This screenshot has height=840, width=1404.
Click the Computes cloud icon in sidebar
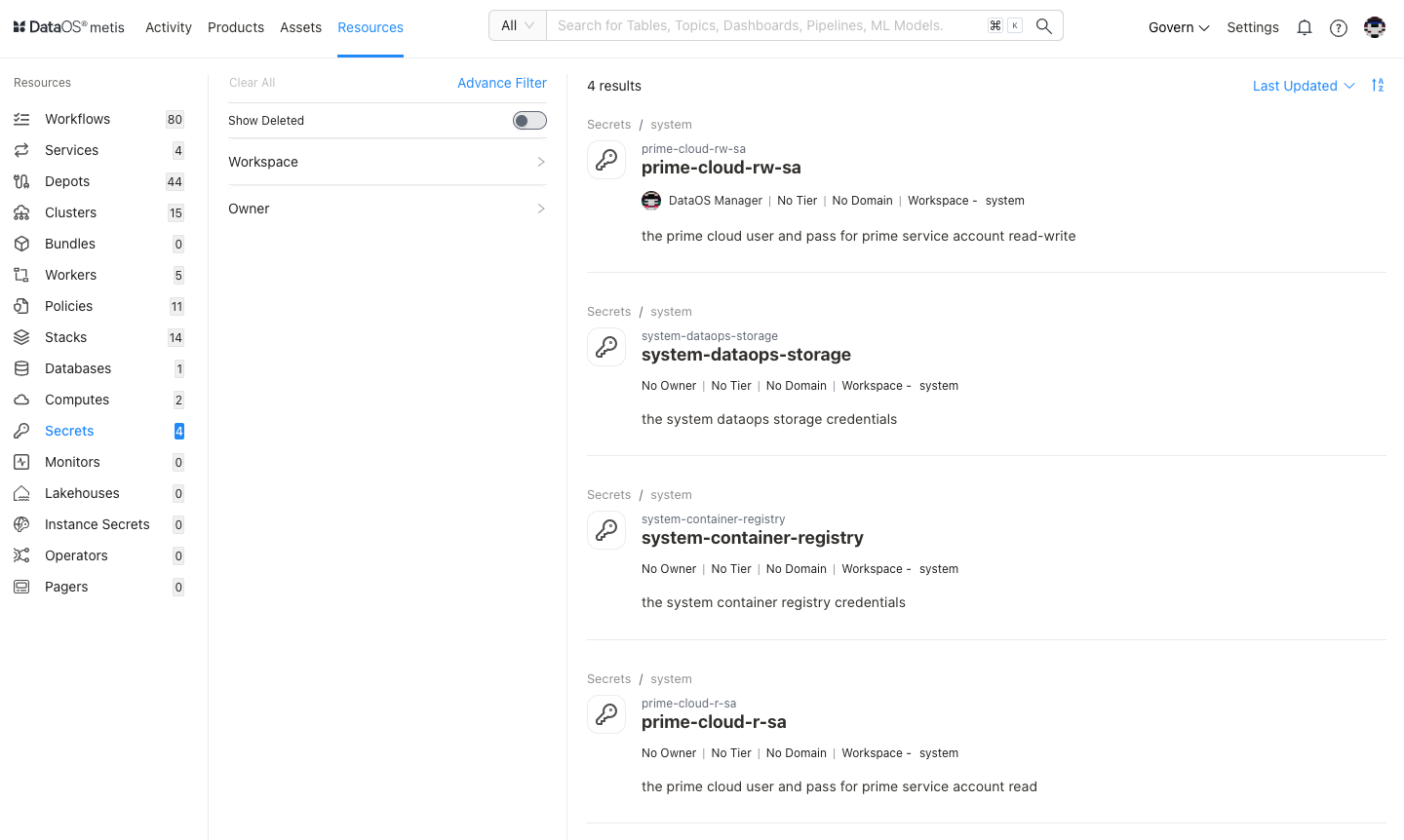pyautogui.click(x=21, y=400)
